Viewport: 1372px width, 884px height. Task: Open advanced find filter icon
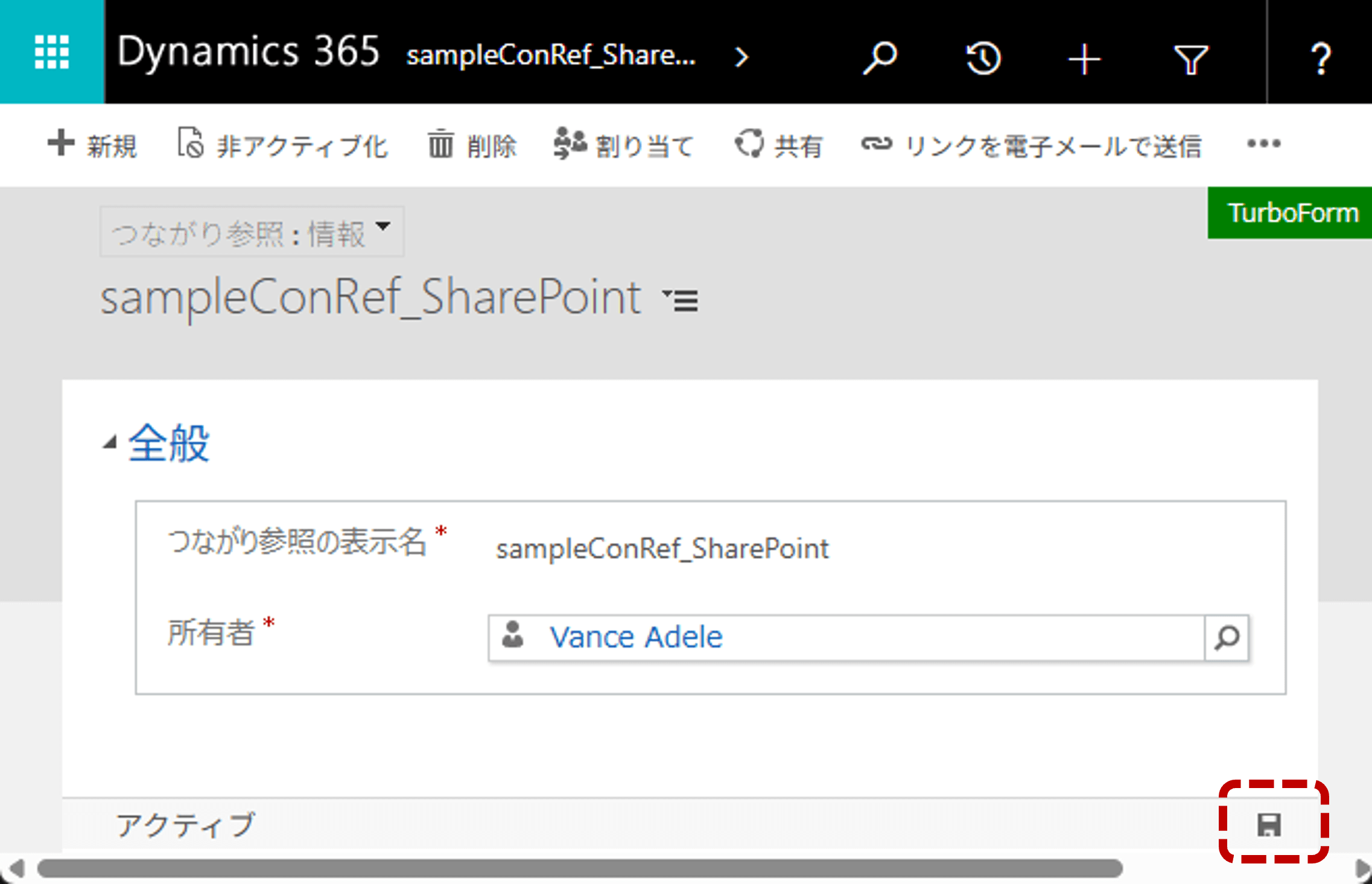(1190, 59)
